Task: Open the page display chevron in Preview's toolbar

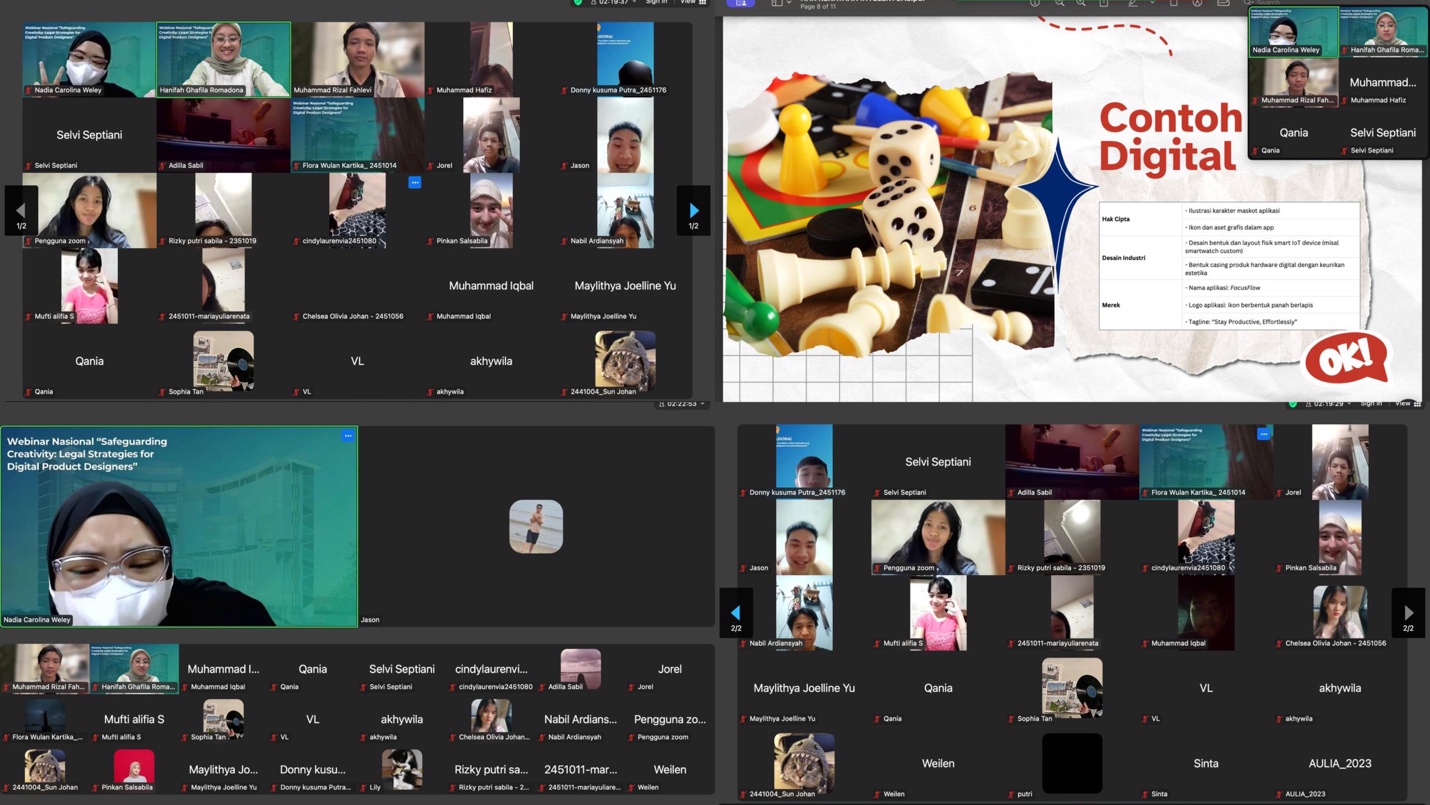Action: coord(789,3)
